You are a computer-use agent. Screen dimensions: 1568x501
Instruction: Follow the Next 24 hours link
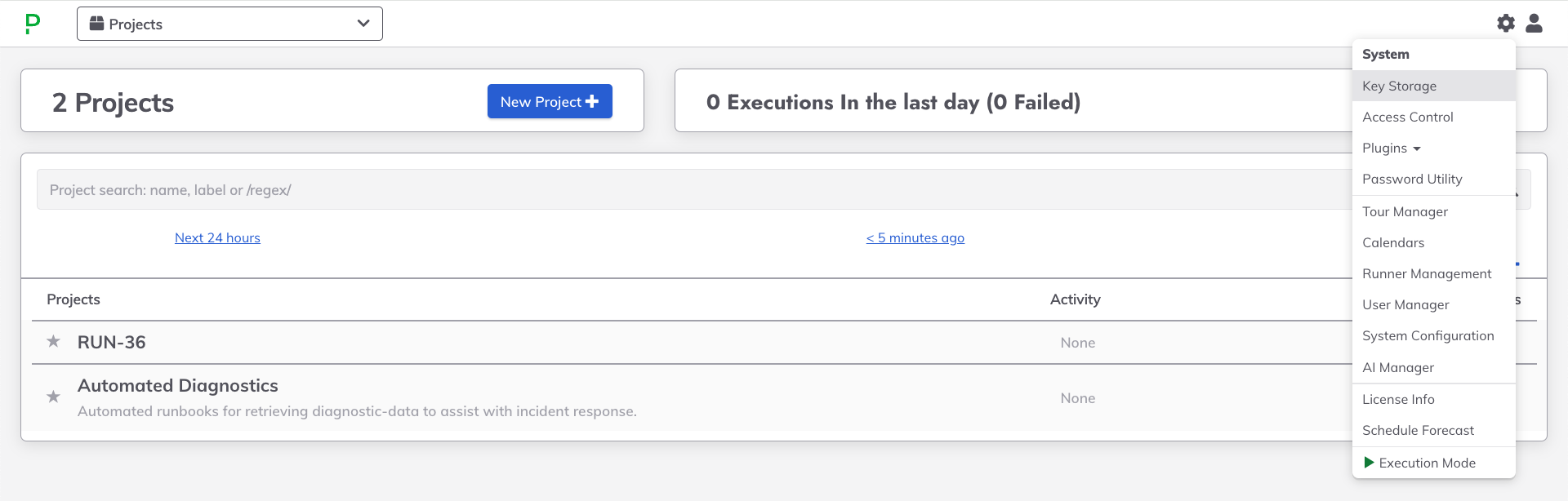point(217,237)
